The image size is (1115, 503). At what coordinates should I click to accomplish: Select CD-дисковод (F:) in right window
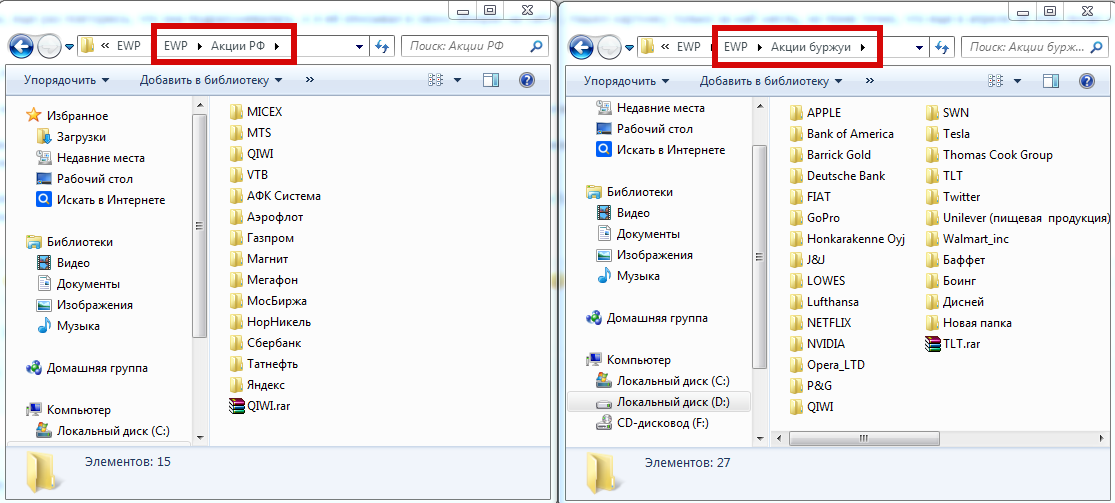click(653, 423)
